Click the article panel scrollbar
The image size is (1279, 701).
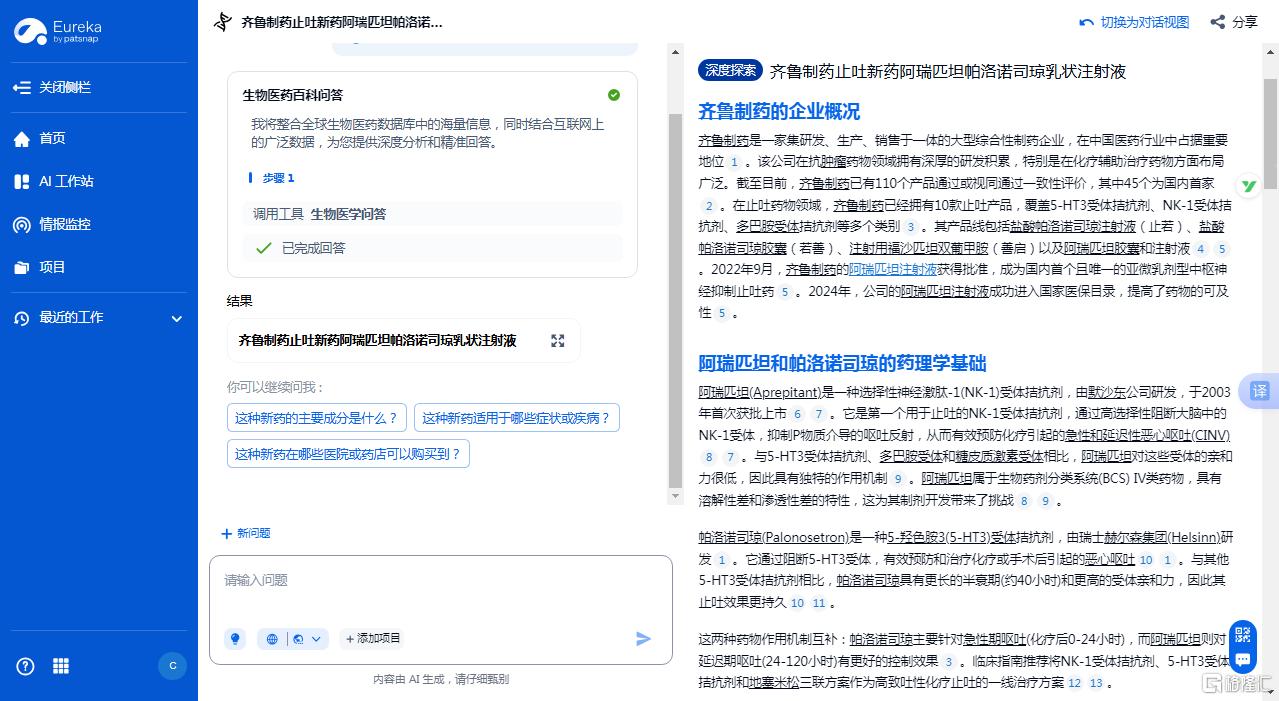[1270, 135]
